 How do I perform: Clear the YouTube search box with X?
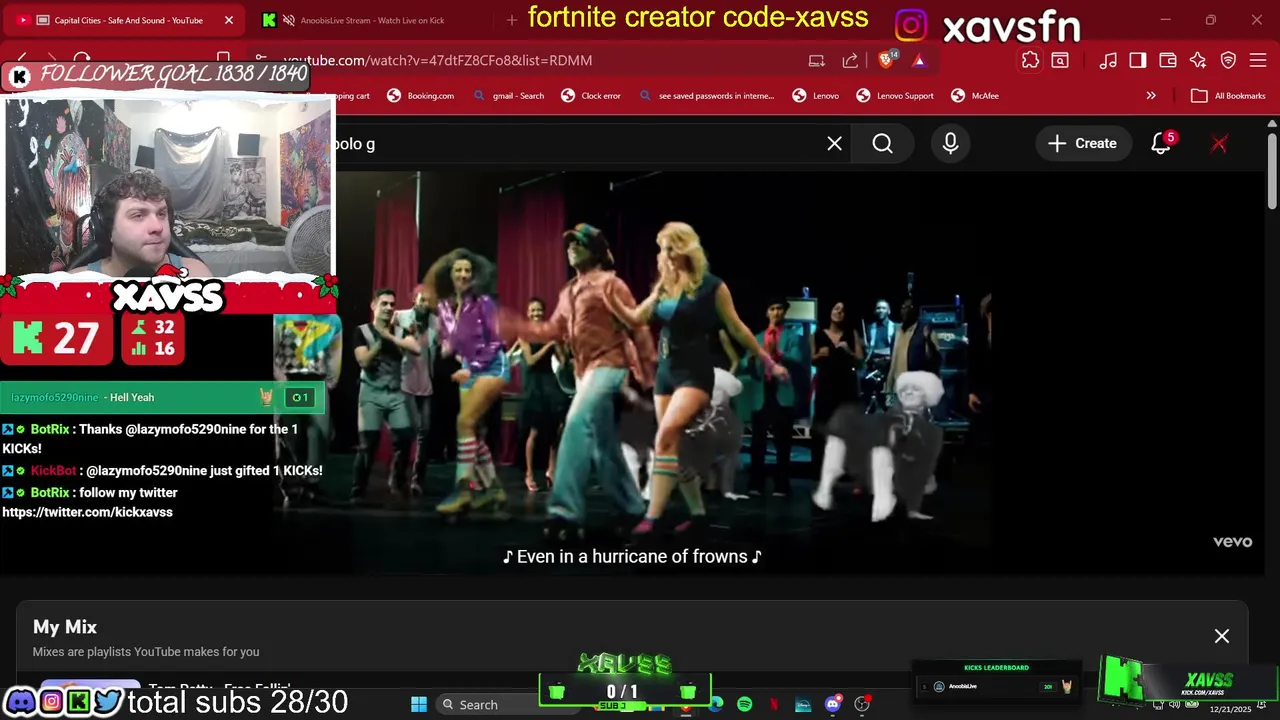coord(834,144)
